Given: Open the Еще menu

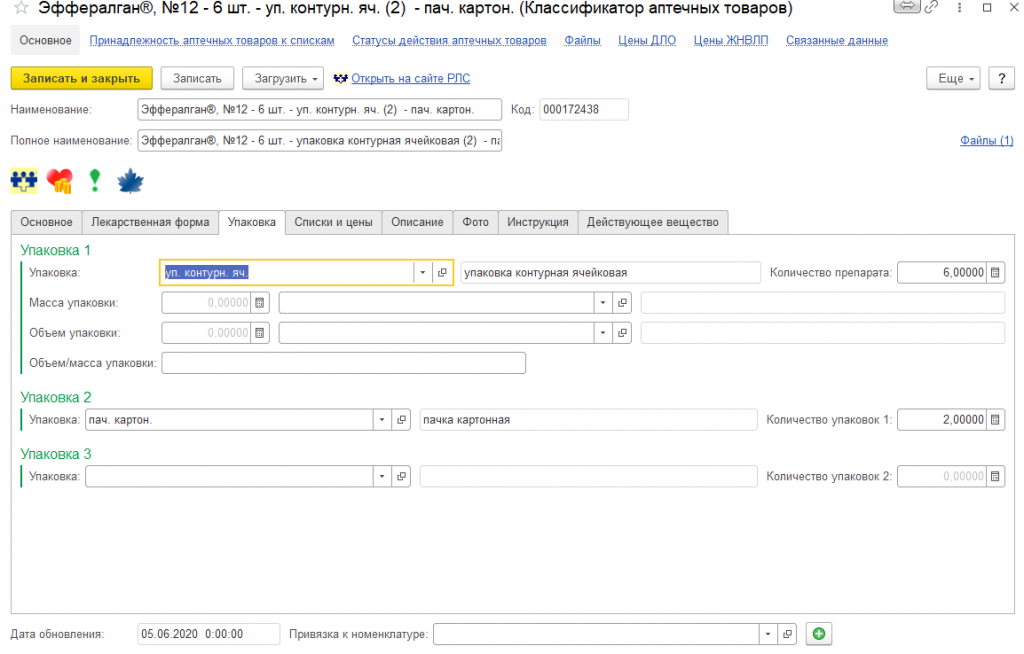Looking at the screenshot, I should click(953, 78).
